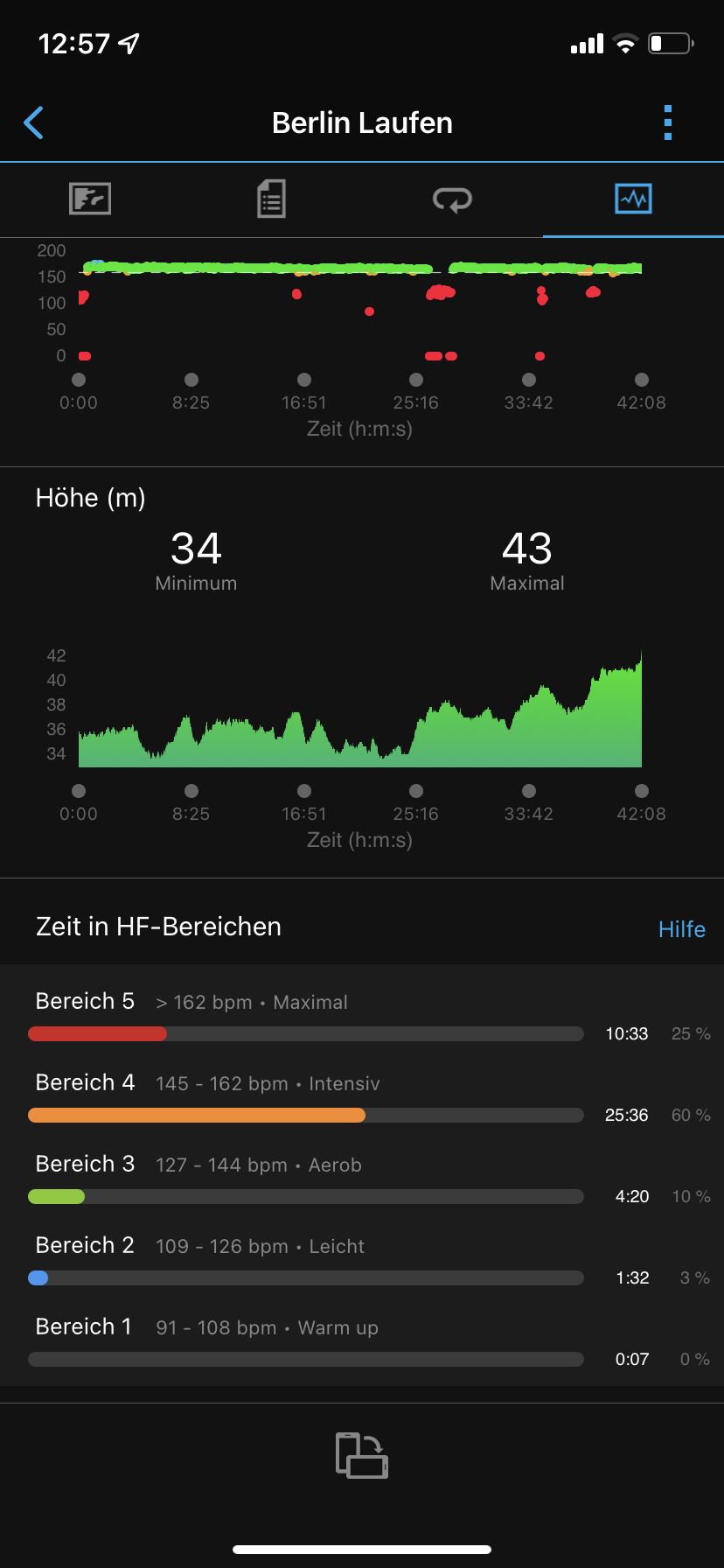Tap the back arrow icon
The height and width of the screenshot is (1568, 724).
(x=34, y=123)
